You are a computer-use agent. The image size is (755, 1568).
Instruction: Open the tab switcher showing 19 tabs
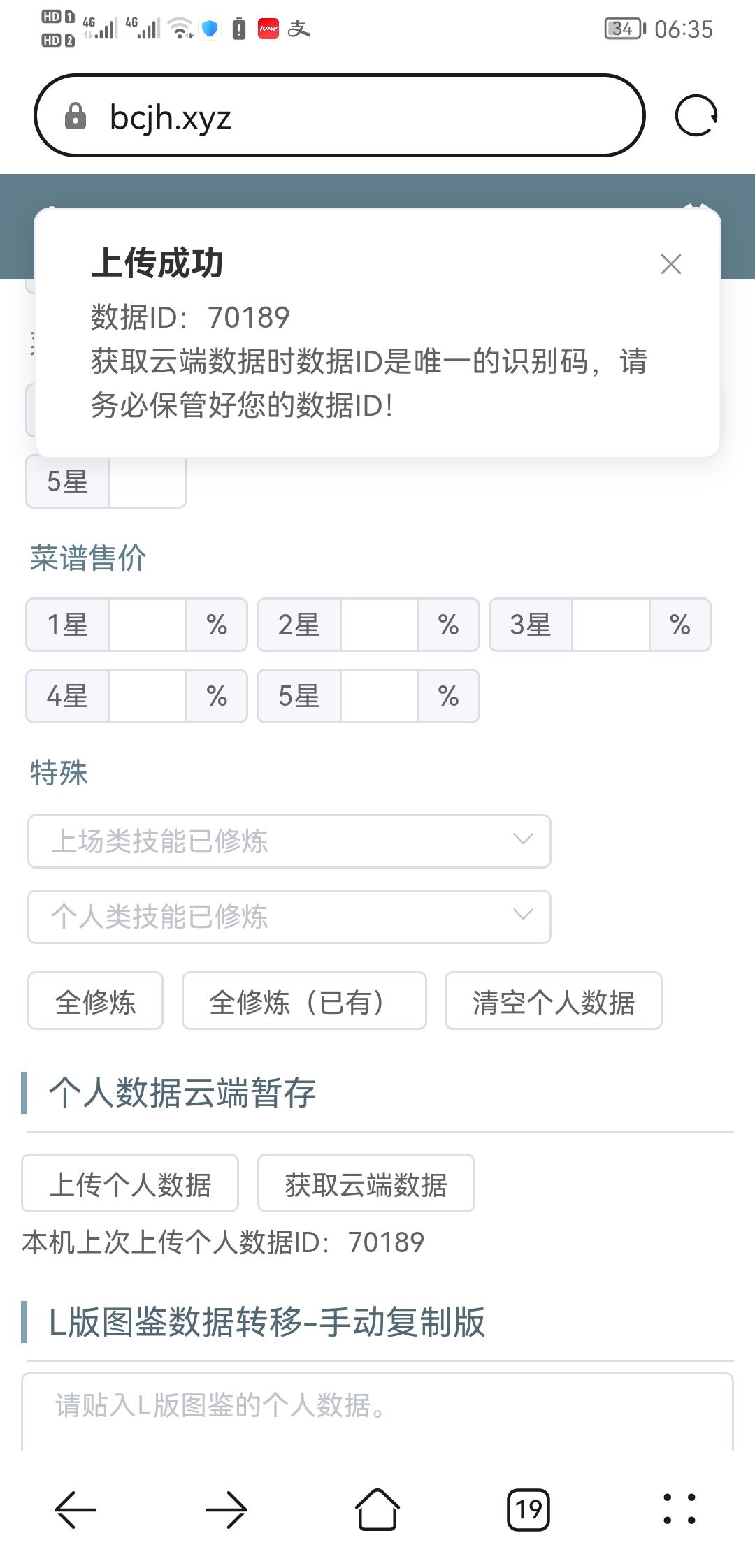[528, 1509]
